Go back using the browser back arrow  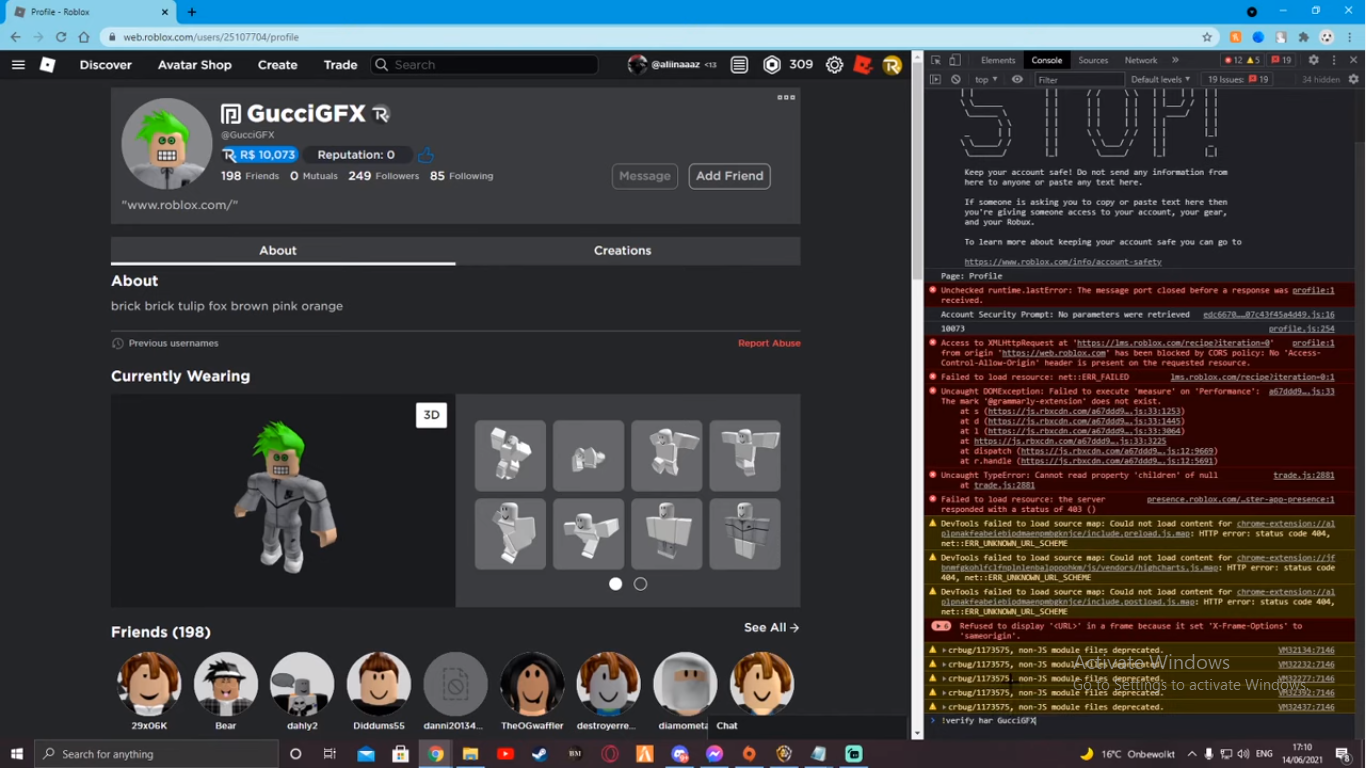pos(15,37)
